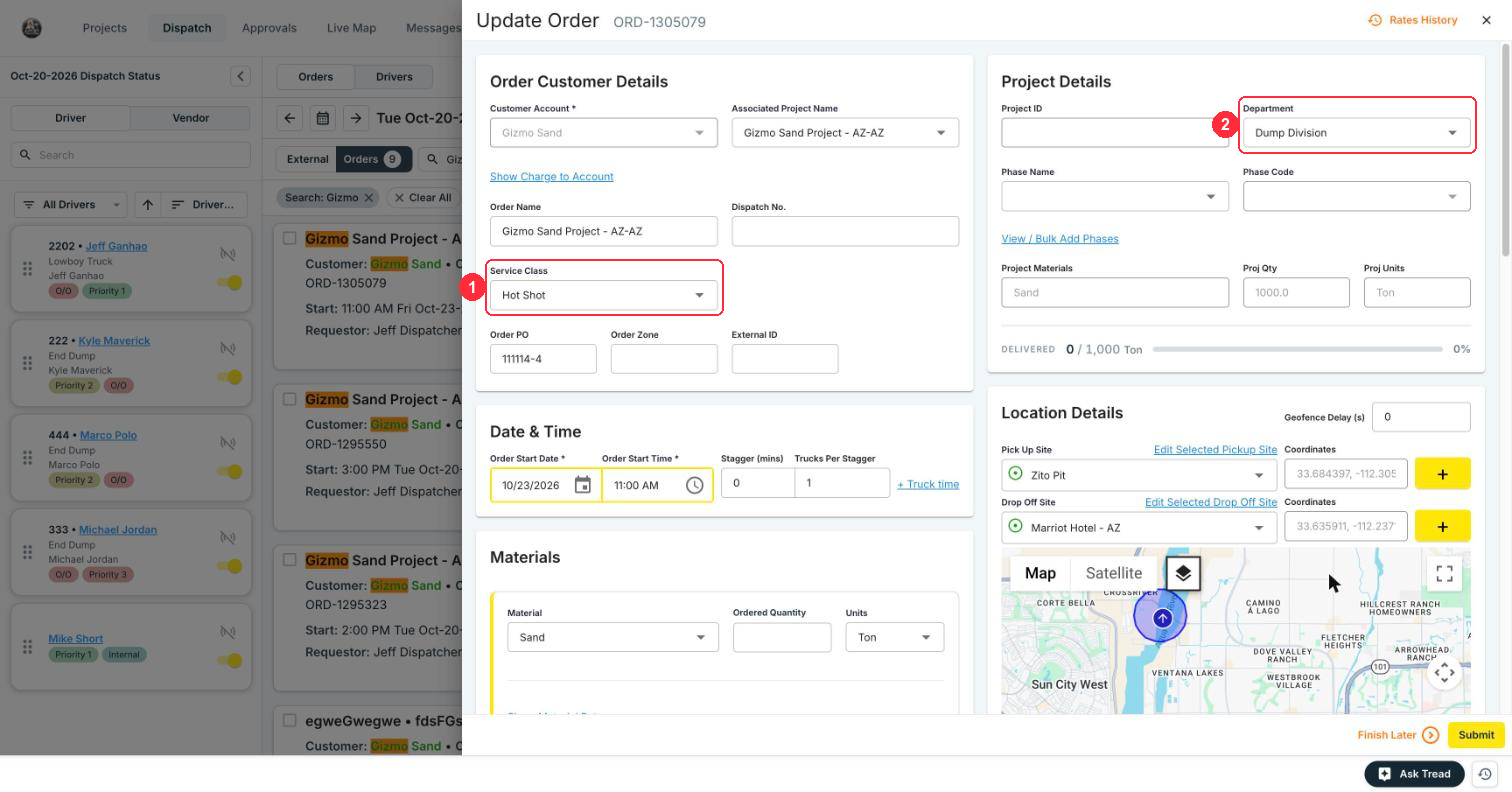Screen dimensions: 1512x792
Task: Open the Rates History clock icon
Action: point(1375,20)
